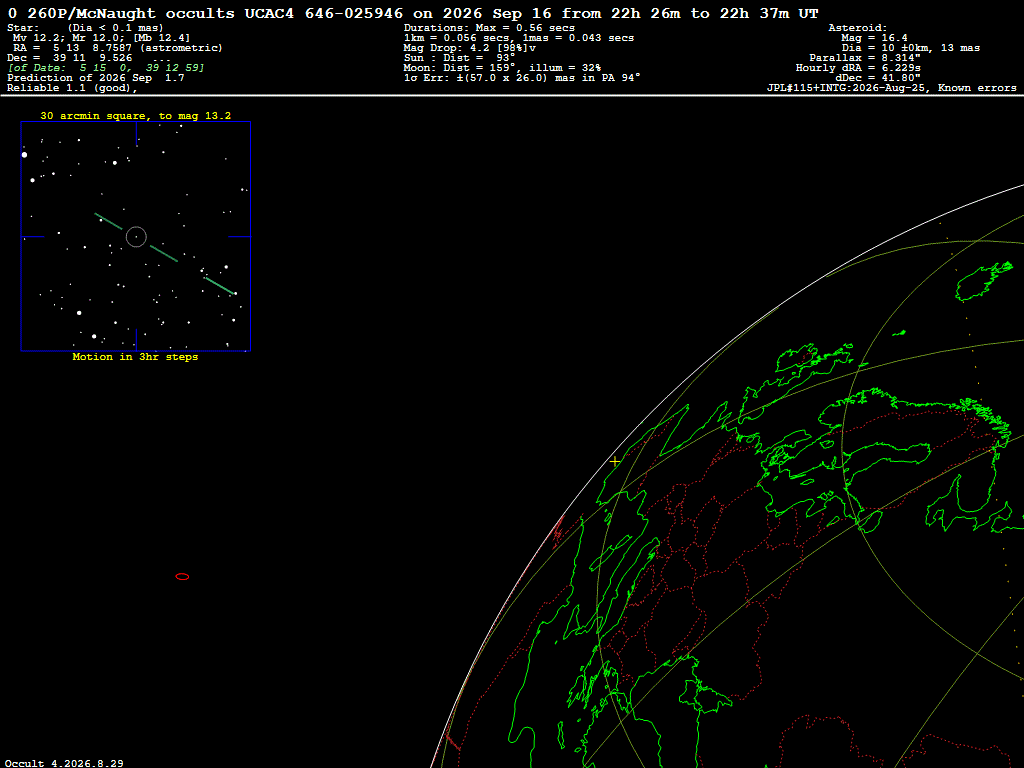
Task: Select the lower-right green motion track segment
Action: (219, 285)
